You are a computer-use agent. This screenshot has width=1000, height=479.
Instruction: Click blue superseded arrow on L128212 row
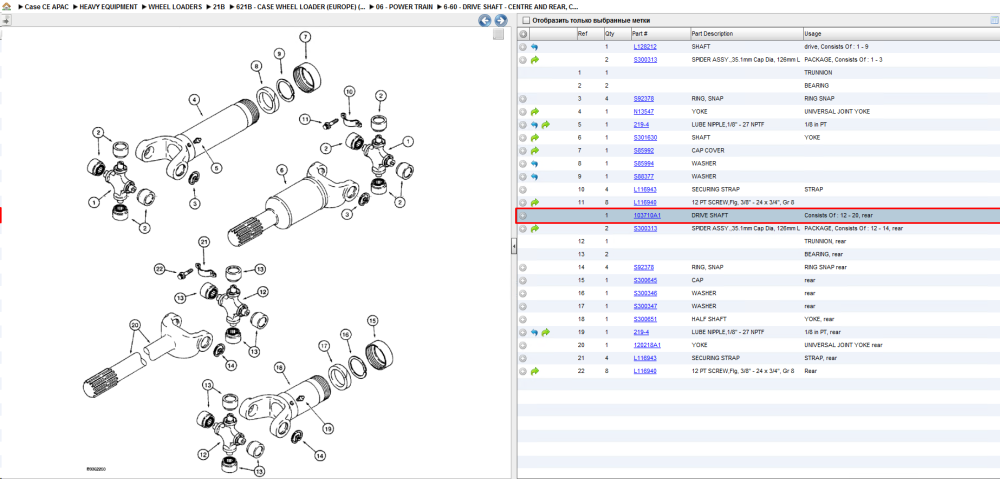tap(534, 47)
